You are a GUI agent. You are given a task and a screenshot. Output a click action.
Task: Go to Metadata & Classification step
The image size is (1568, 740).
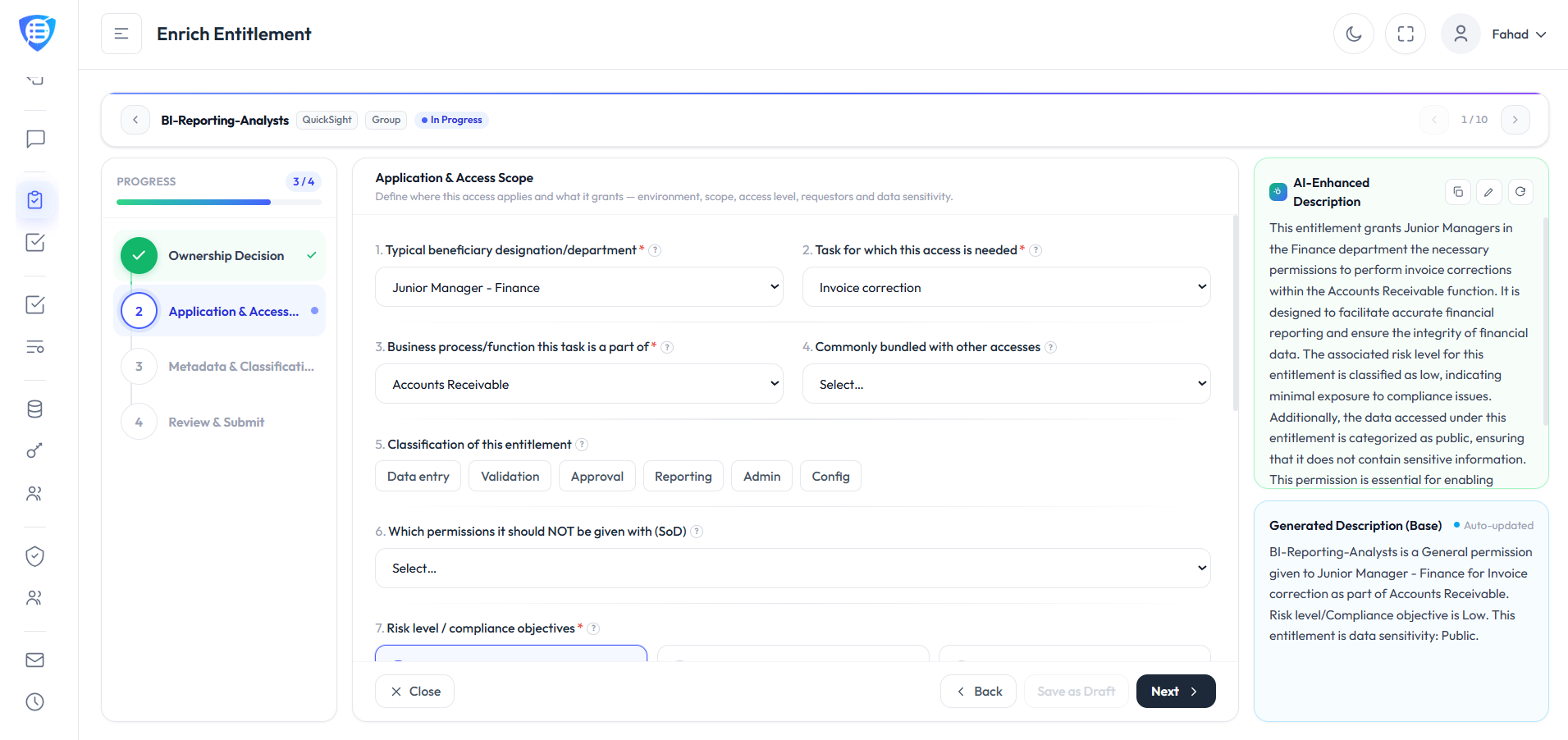click(220, 367)
